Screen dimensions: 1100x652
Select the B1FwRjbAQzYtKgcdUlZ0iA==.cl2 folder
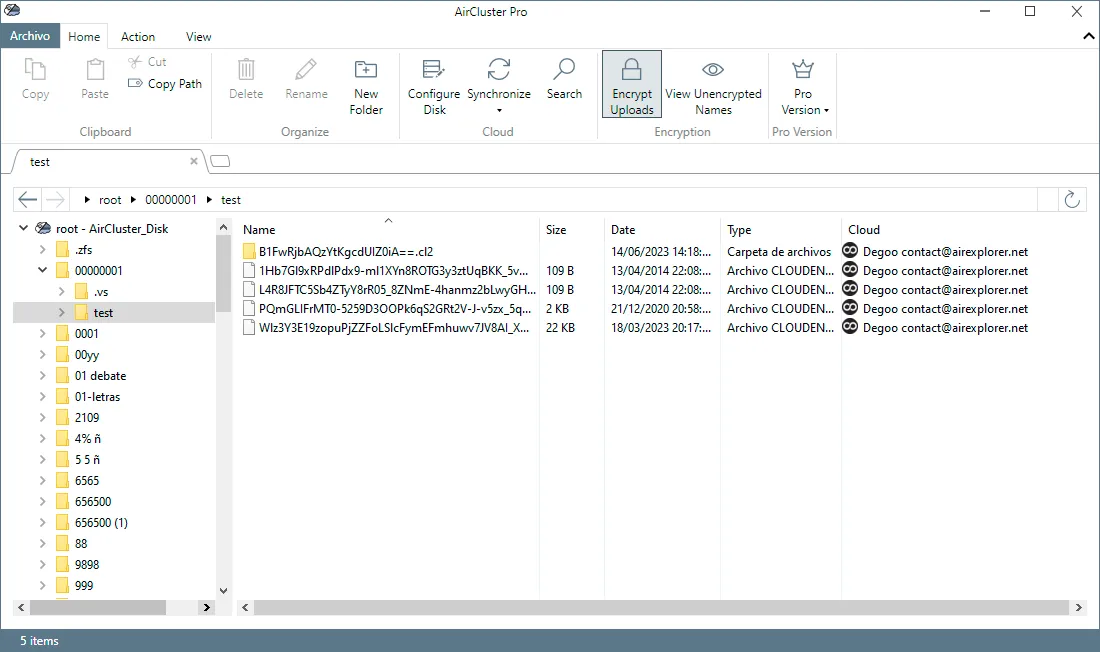(346, 251)
